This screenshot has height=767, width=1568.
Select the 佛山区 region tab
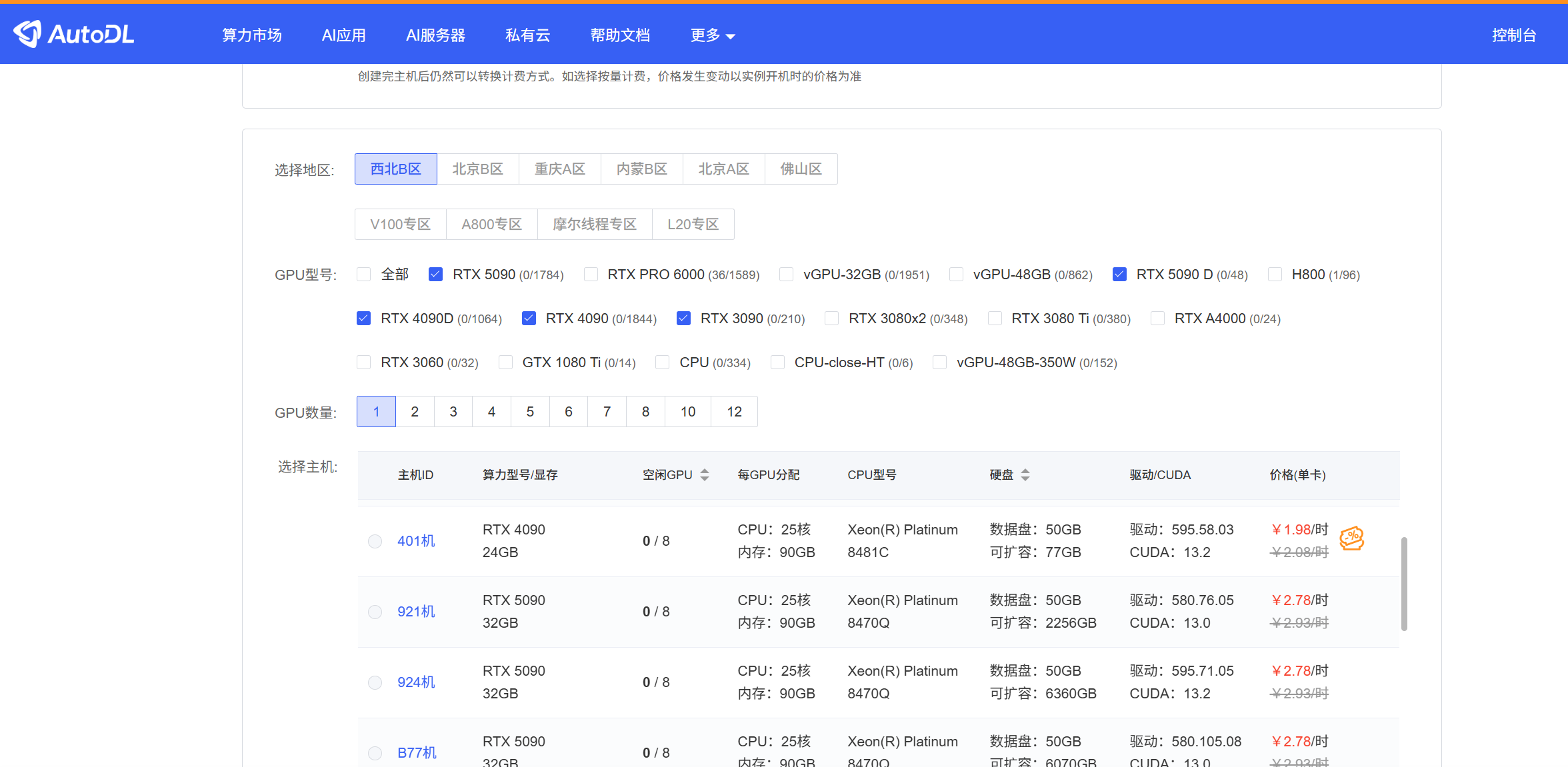[x=801, y=169]
